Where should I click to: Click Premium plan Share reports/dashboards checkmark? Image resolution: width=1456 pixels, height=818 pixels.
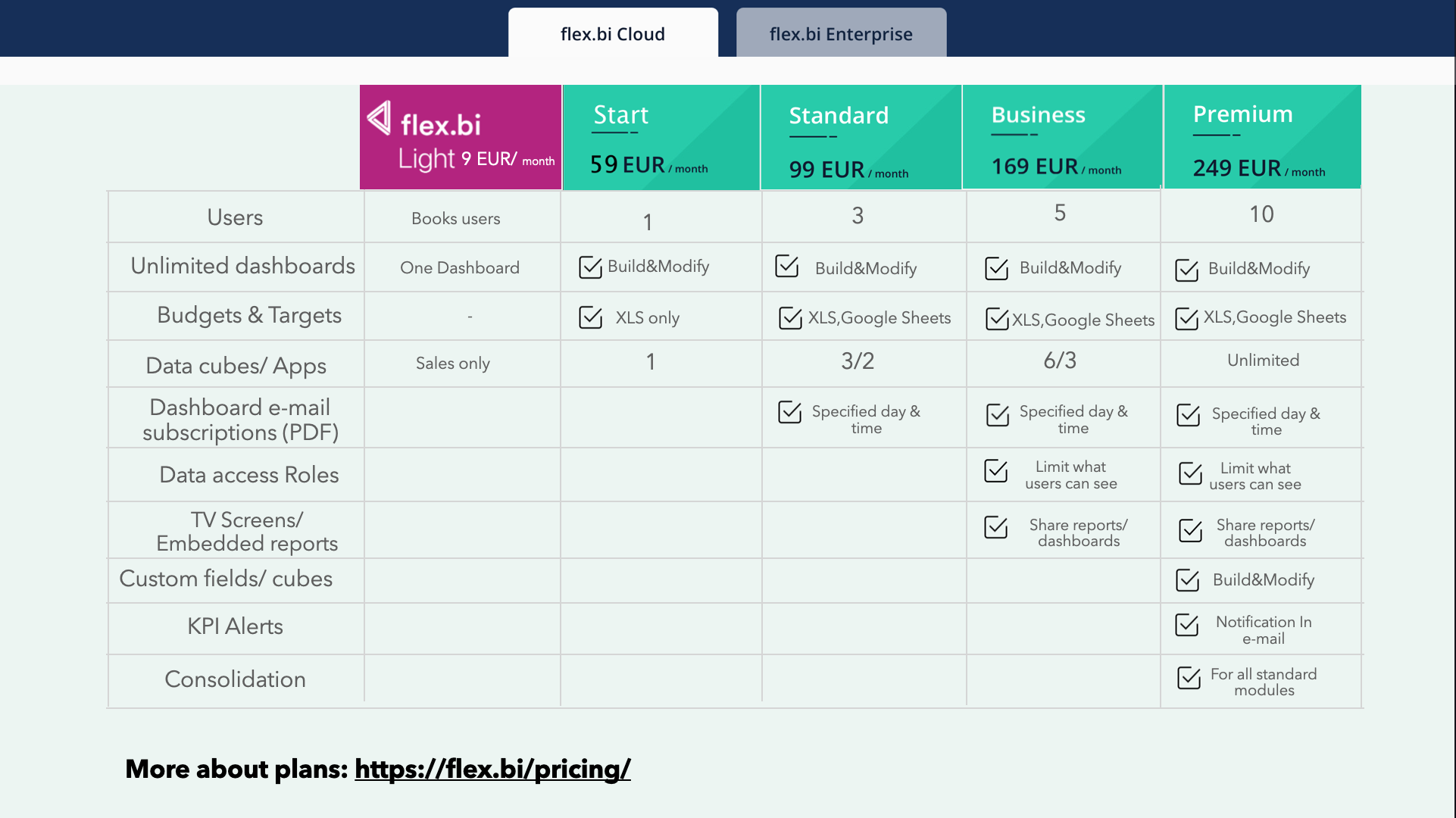click(x=1190, y=531)
